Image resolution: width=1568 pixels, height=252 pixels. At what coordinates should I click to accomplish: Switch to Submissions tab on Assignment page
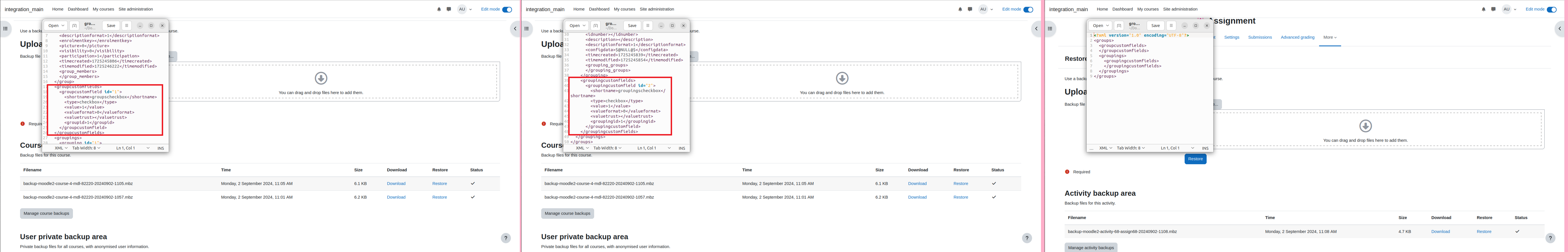pos(1260,37)
